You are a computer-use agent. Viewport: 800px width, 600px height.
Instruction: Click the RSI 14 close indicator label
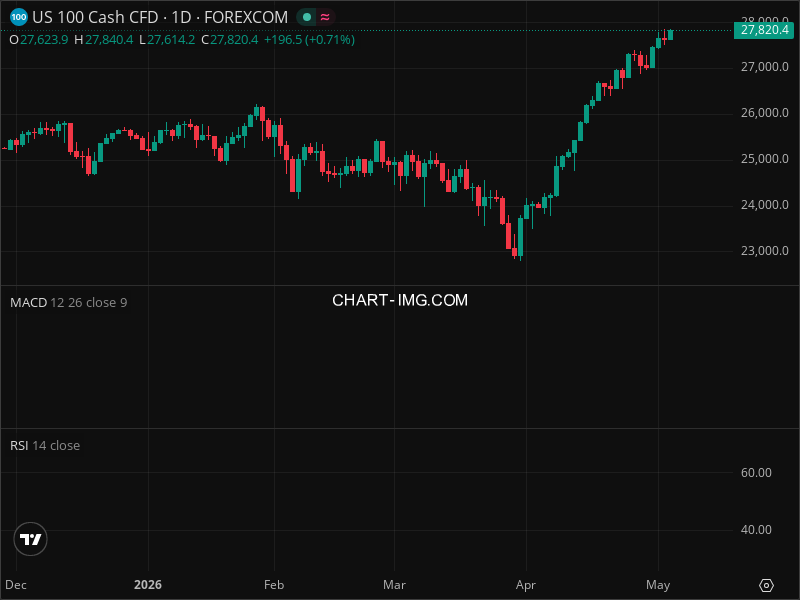(x=45, y=445)
